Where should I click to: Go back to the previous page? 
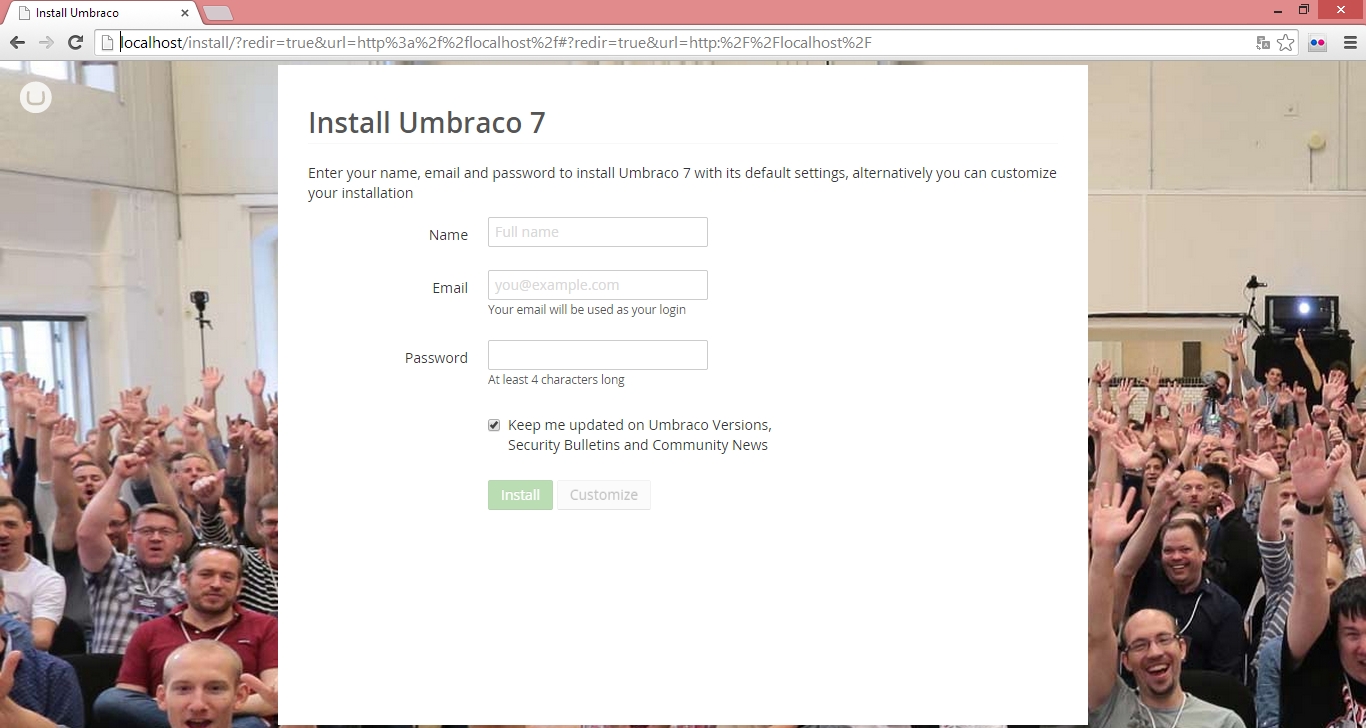pos(17,42)
